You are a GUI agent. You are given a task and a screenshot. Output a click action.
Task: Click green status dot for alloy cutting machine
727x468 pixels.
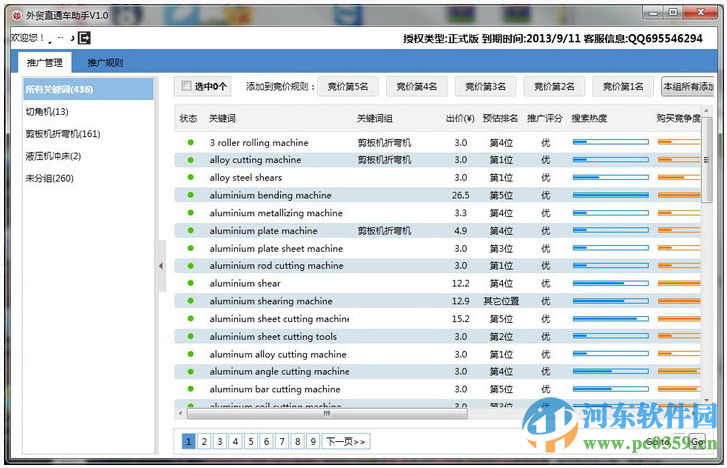pos(191,160)
